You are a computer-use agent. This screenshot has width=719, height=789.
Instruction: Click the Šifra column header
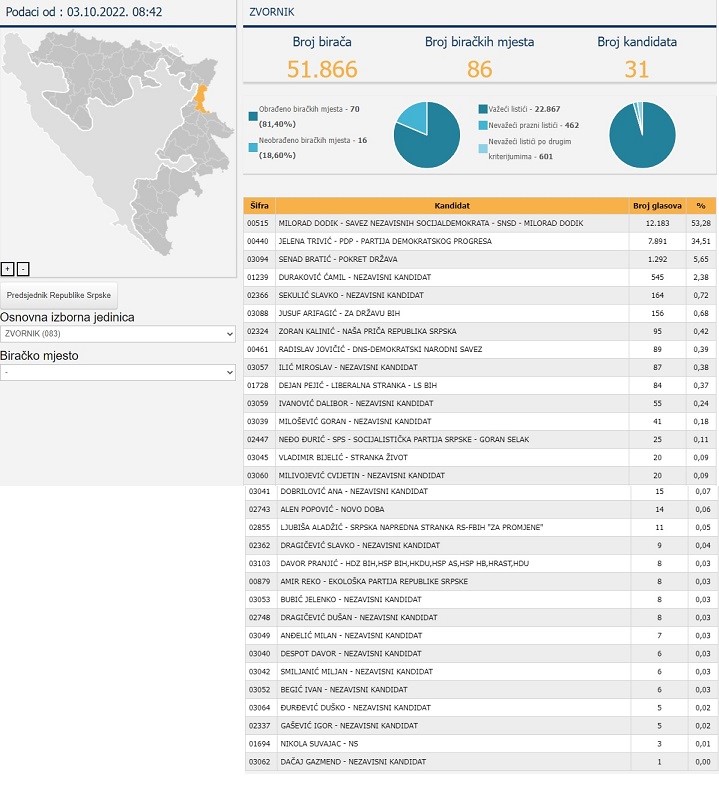[259, 206]
